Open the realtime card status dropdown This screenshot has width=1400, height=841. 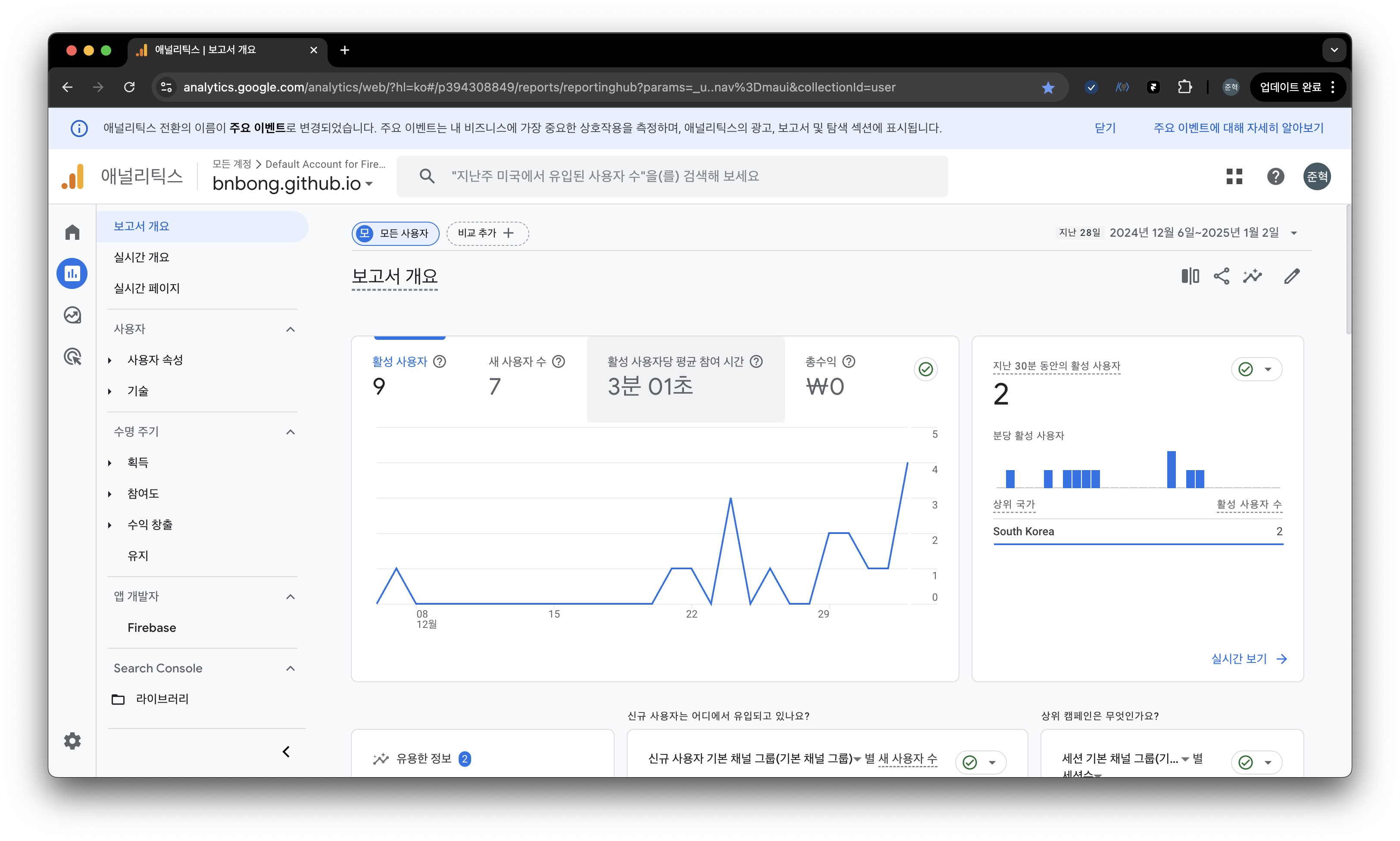[x=1256, y=370]
